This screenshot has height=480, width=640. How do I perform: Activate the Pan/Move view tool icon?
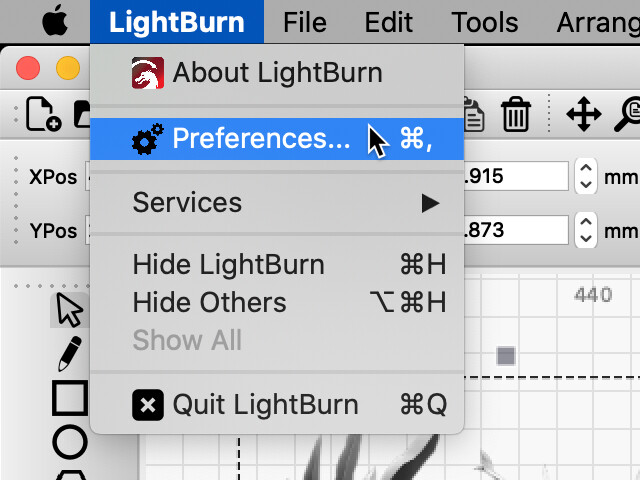[584, 114]
